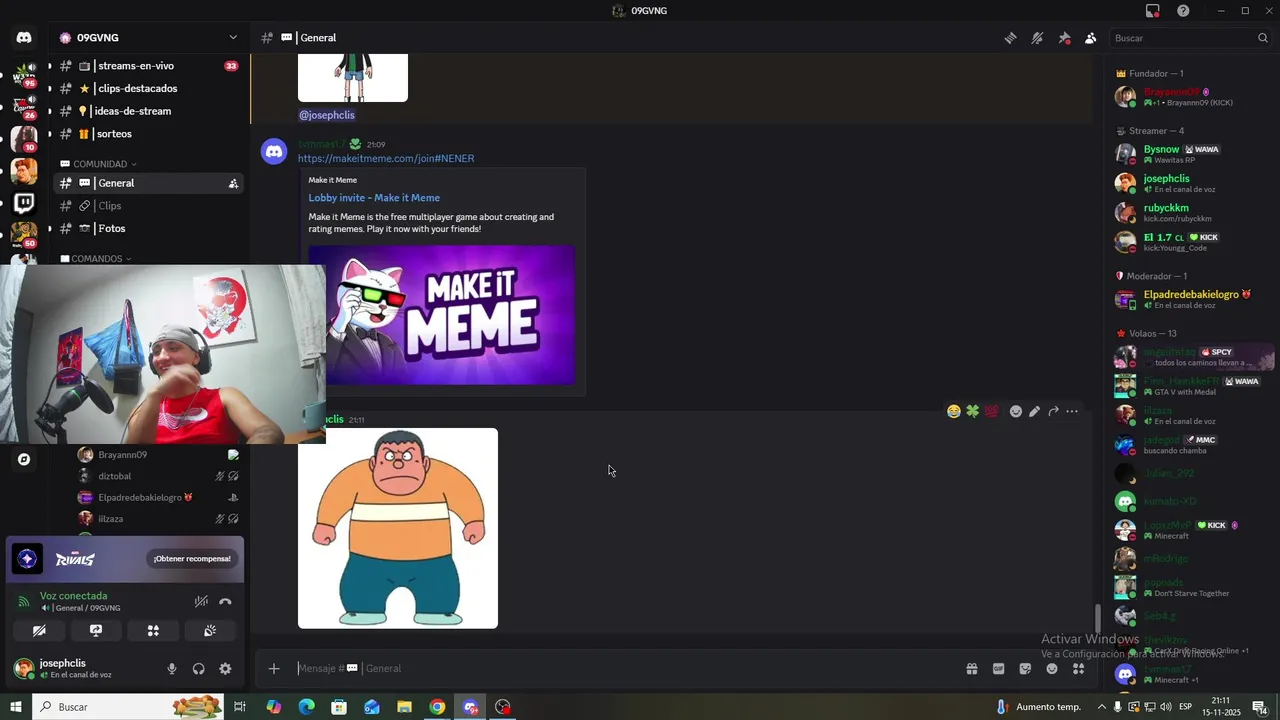1280x720 pixels.
Task: Open the Threads icon in channel header
Action: (1010, 38)
